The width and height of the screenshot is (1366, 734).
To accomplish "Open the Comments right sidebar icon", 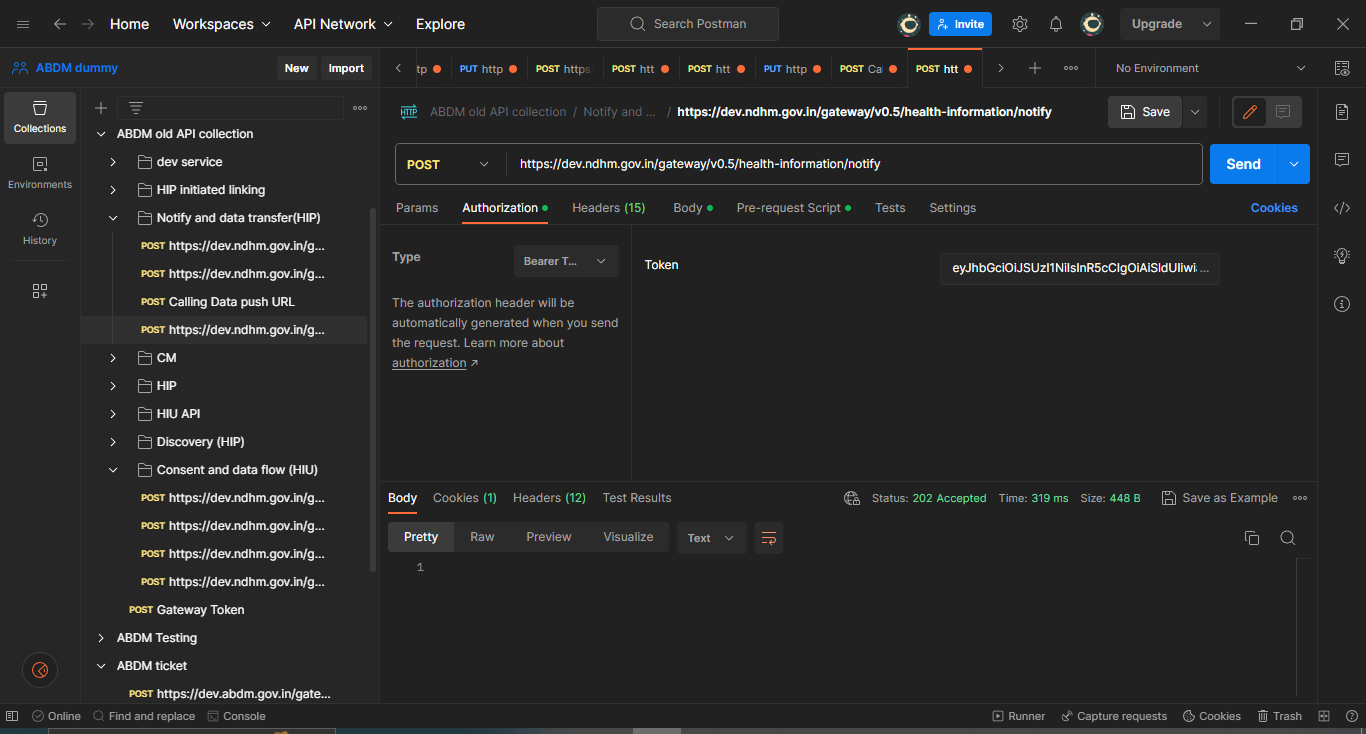I will (x=1342, y=160).
